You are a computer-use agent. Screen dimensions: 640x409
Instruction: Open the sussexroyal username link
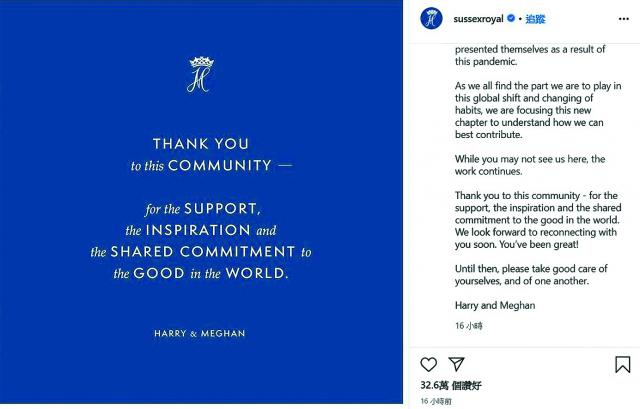[478, 19]
